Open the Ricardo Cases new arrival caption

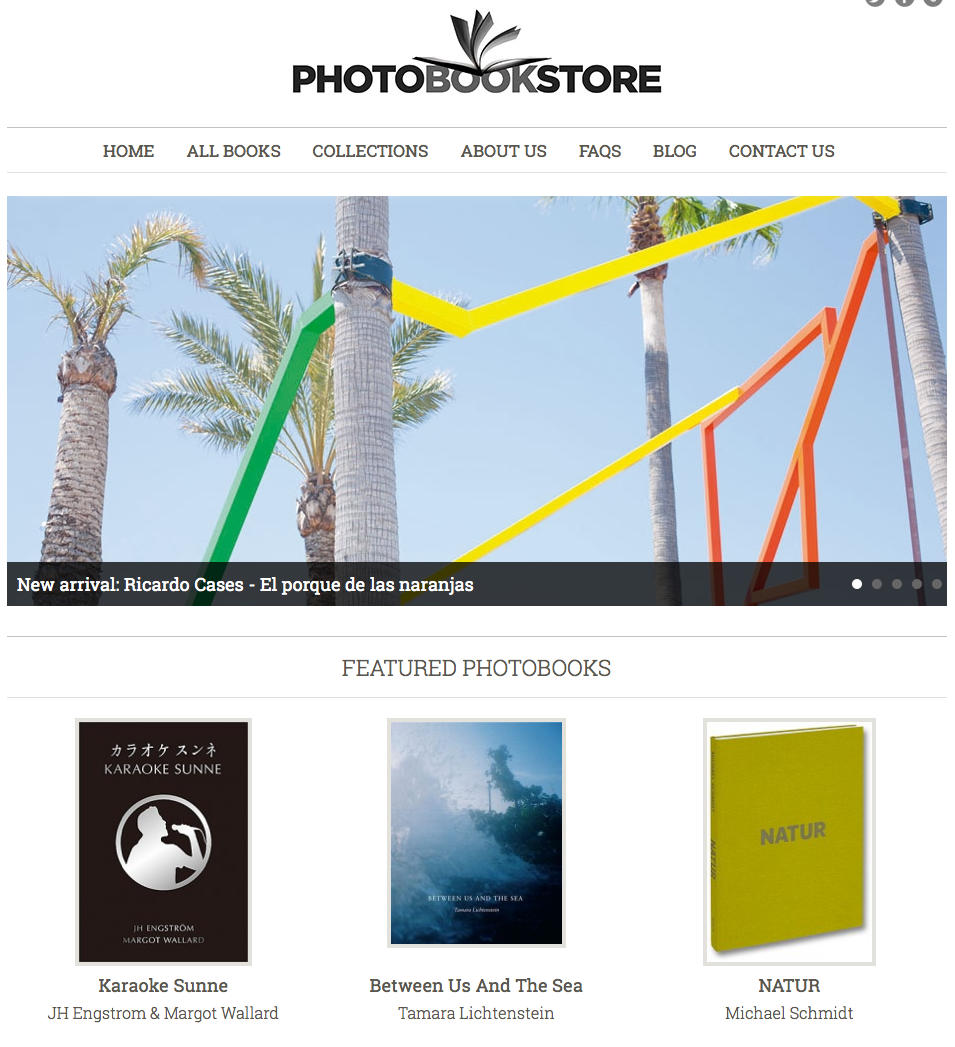tap(245, 585)
